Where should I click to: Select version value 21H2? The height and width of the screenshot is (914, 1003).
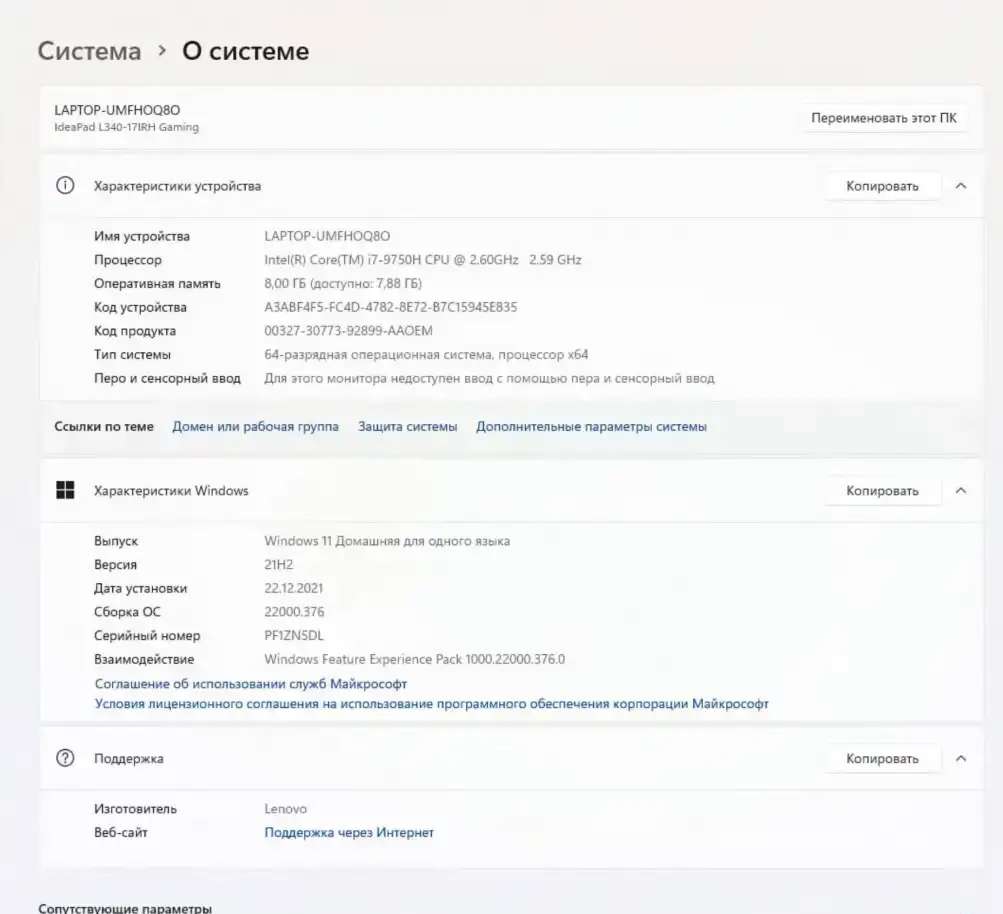pos(278,565)
